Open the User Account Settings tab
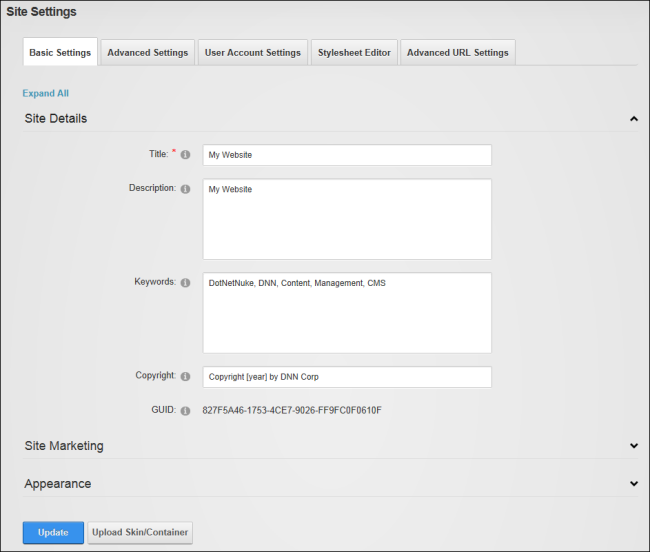 253,53
